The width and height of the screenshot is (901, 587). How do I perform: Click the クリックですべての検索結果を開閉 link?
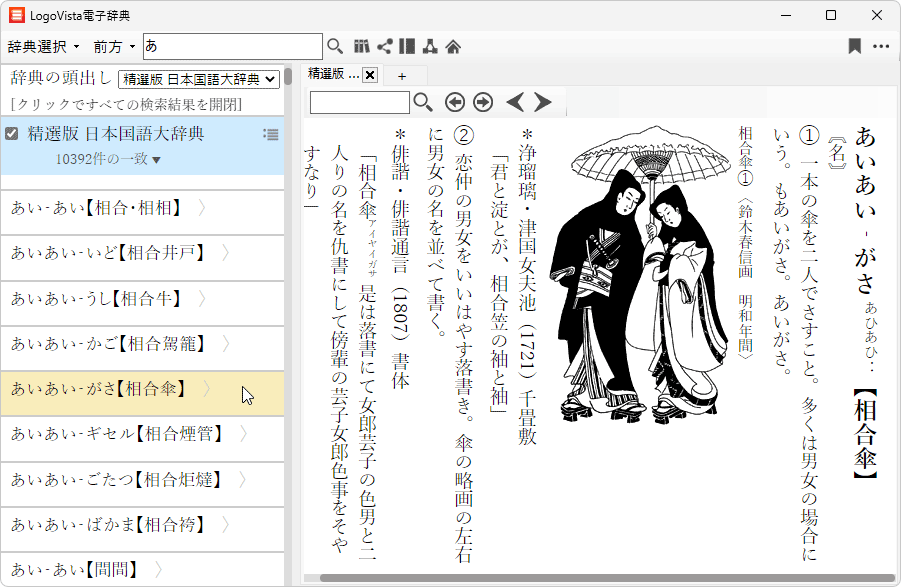pyautogui.click(x=126, y=104)
